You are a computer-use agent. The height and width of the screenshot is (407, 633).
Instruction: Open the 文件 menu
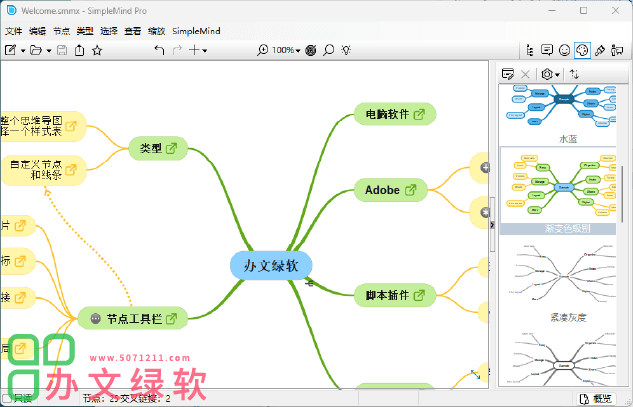13,31
